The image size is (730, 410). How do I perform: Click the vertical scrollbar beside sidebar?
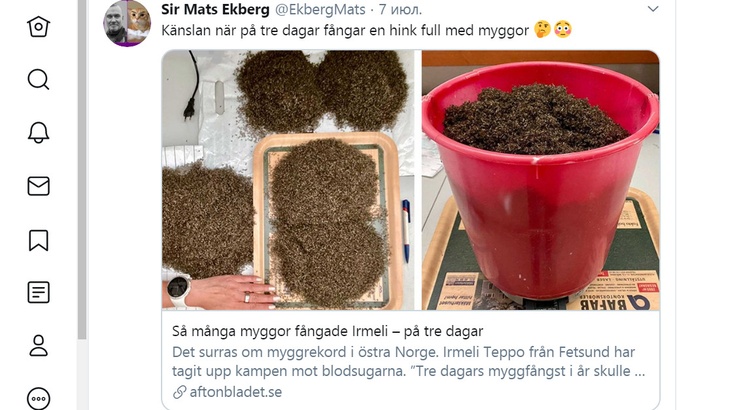point(82,170)
